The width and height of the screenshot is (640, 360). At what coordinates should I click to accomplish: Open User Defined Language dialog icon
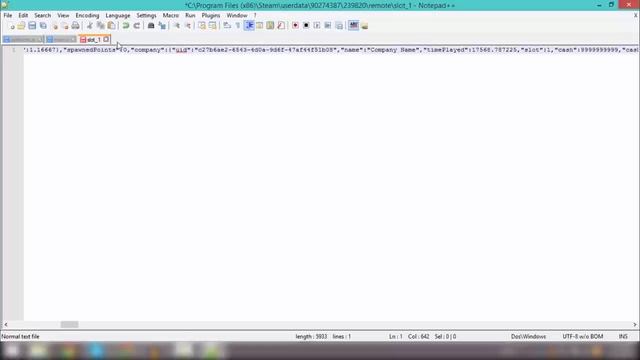click(x=260, y=26)
